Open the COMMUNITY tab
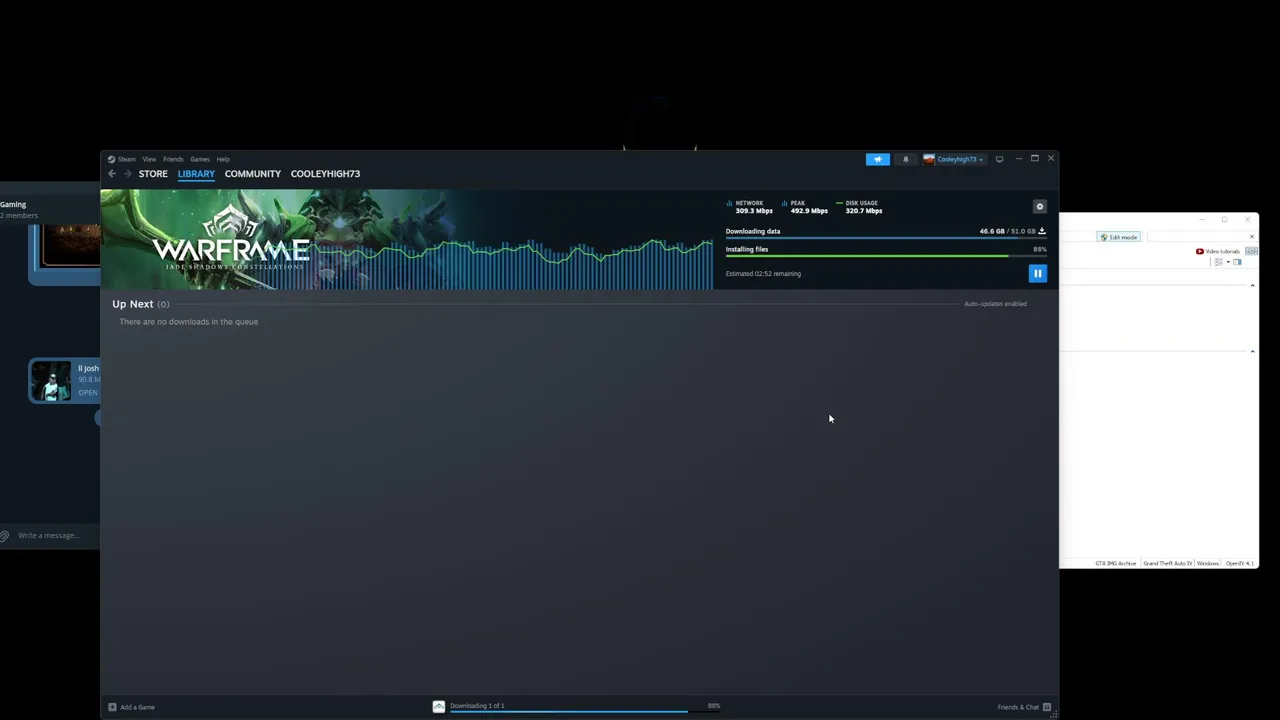The width and height of the screenshot is (1280, 720). pyautogui.click(x=253, y=174)
